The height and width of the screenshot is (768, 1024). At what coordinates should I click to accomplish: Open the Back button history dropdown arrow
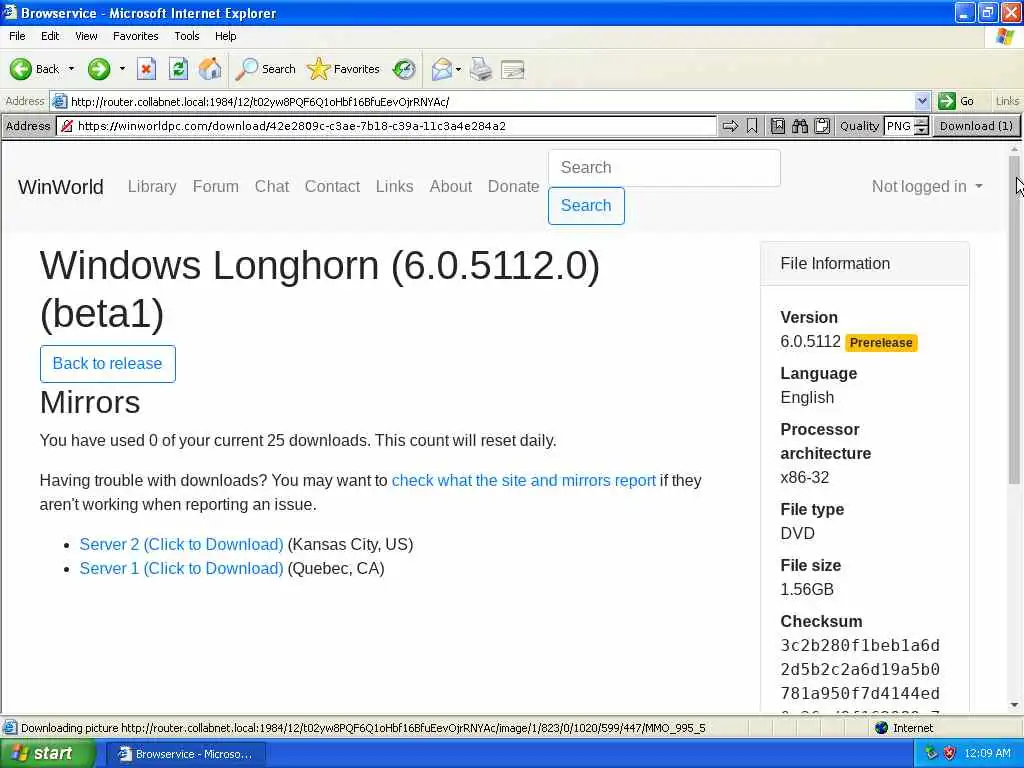pos(71,69)
